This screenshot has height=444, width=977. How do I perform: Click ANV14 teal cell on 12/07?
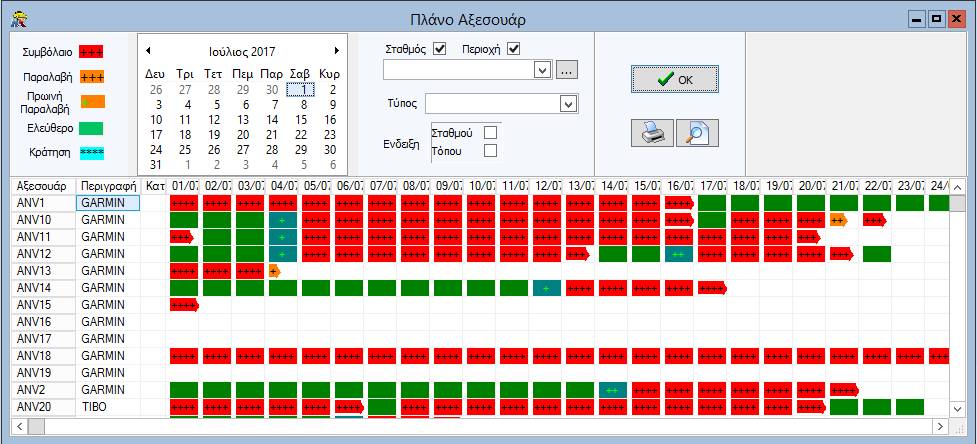pyautogui.click(x=547, y=288)
